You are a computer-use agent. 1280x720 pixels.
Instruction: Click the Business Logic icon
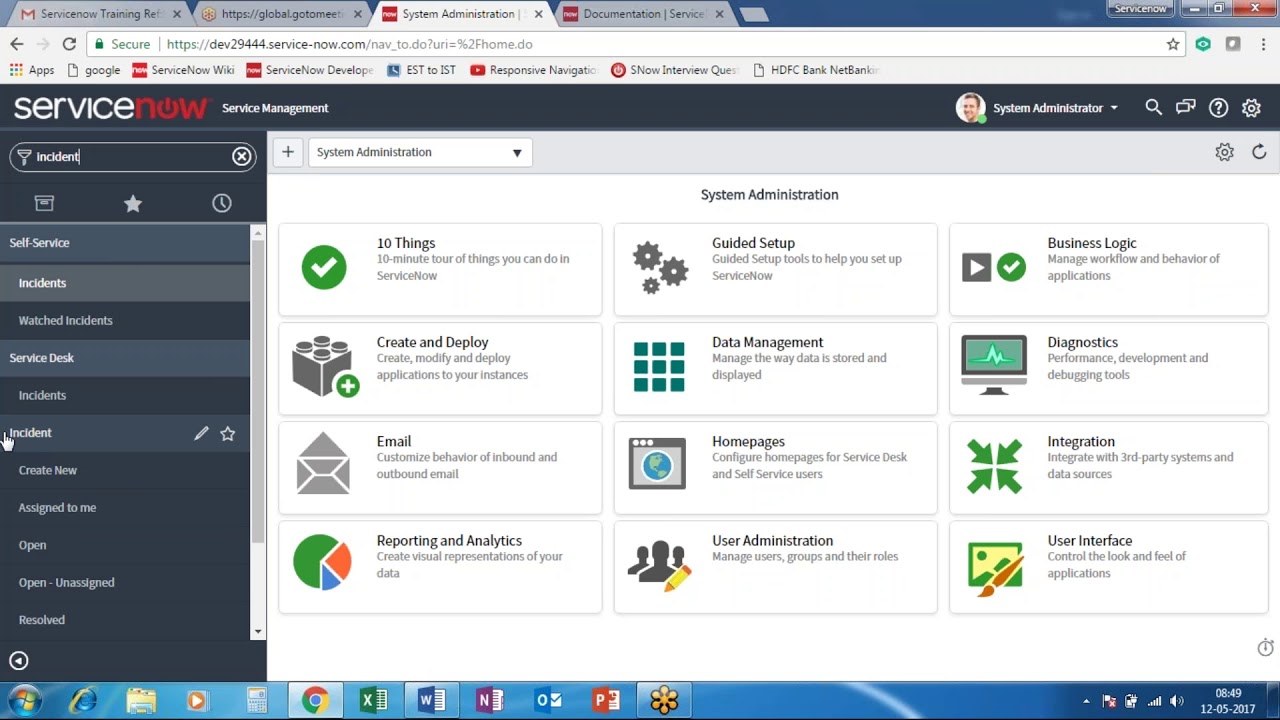(x=994, y=267)
